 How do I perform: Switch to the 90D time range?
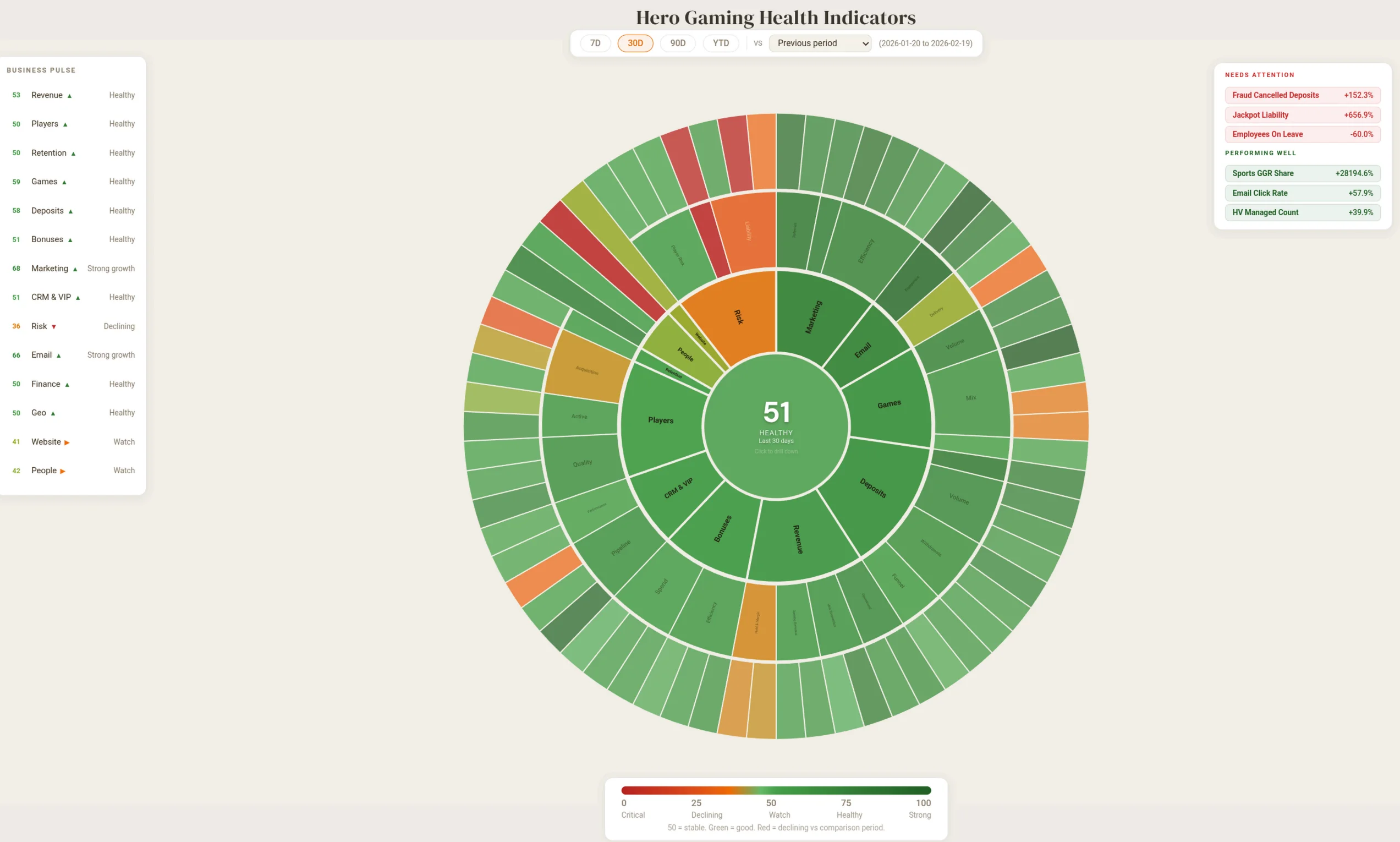click(678, 43)
